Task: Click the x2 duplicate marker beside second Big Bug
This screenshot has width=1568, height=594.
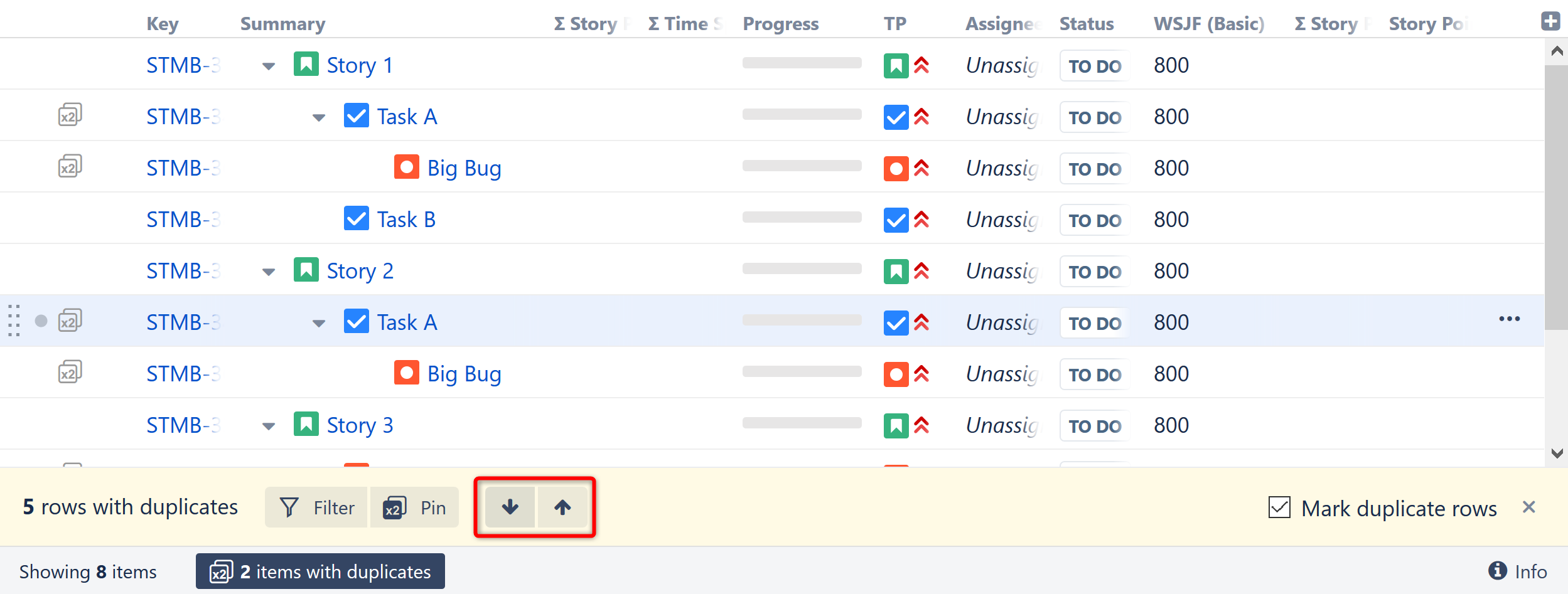Action: (x=70, y=373)
